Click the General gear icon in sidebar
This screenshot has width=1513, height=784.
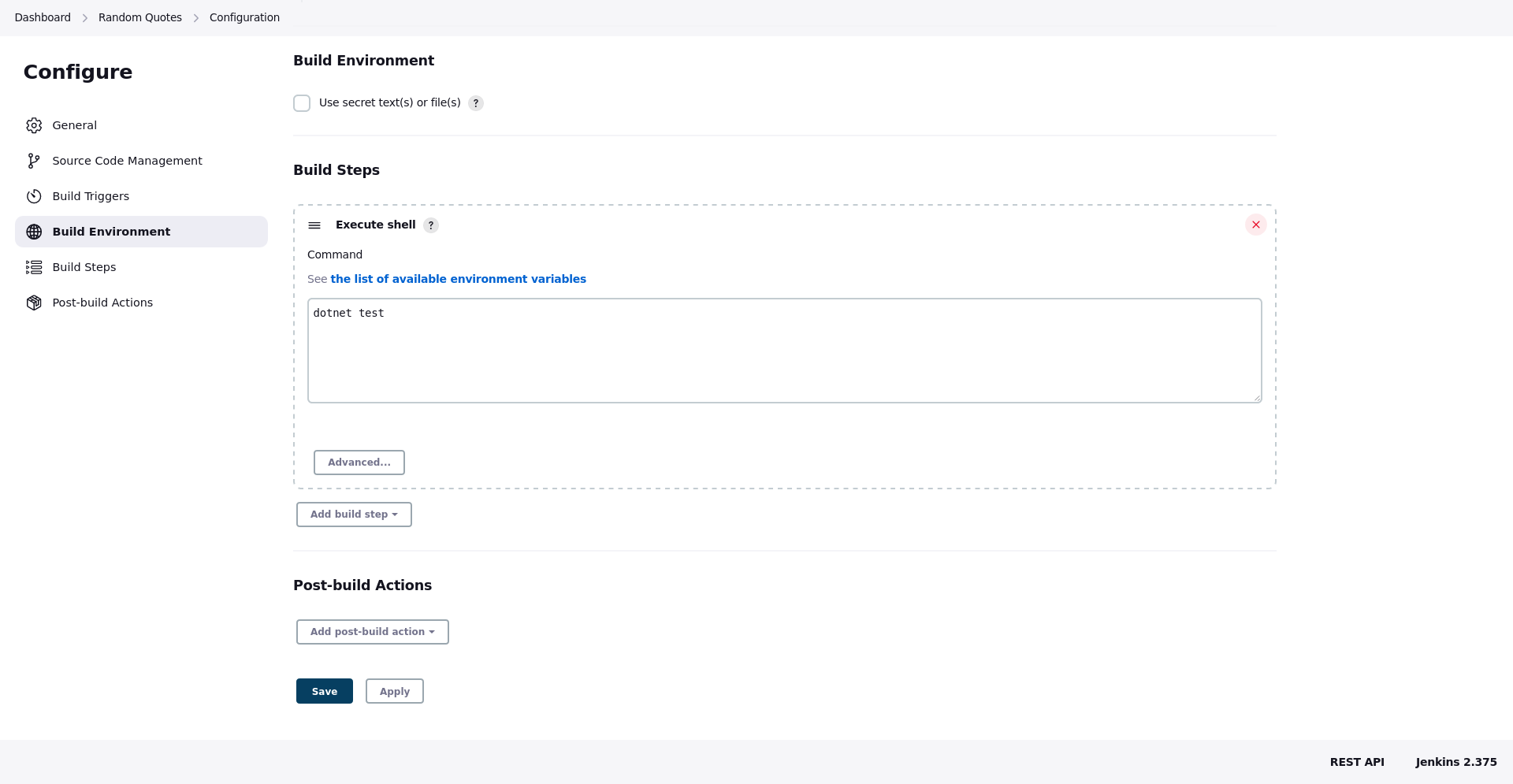coord(34,125)
